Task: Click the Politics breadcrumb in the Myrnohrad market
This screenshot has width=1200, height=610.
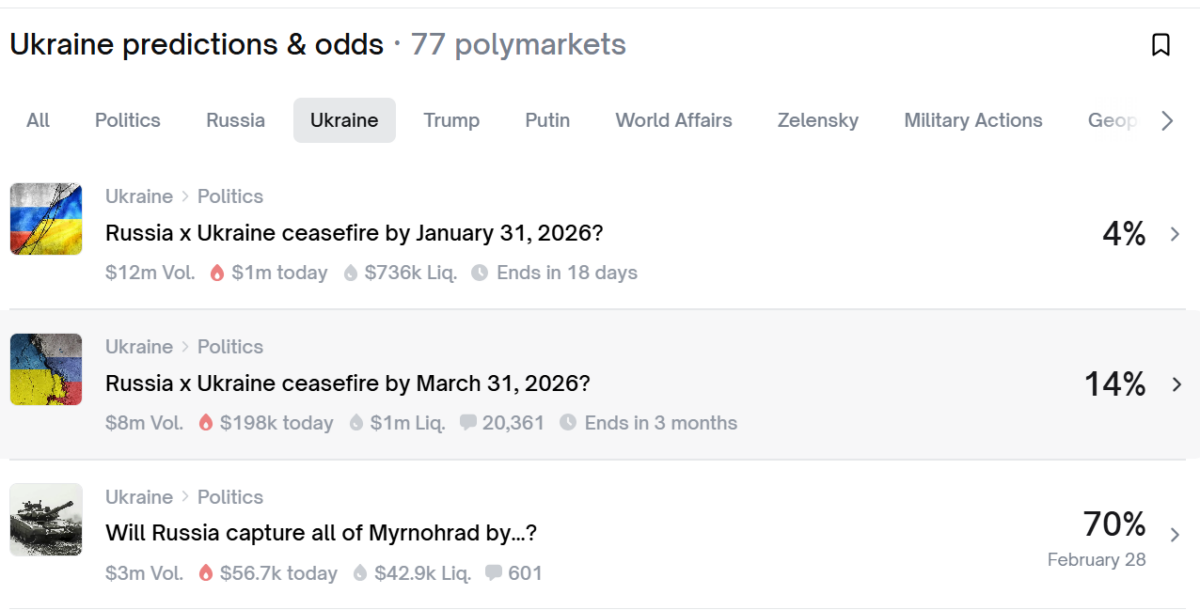Action: (230, 497)
